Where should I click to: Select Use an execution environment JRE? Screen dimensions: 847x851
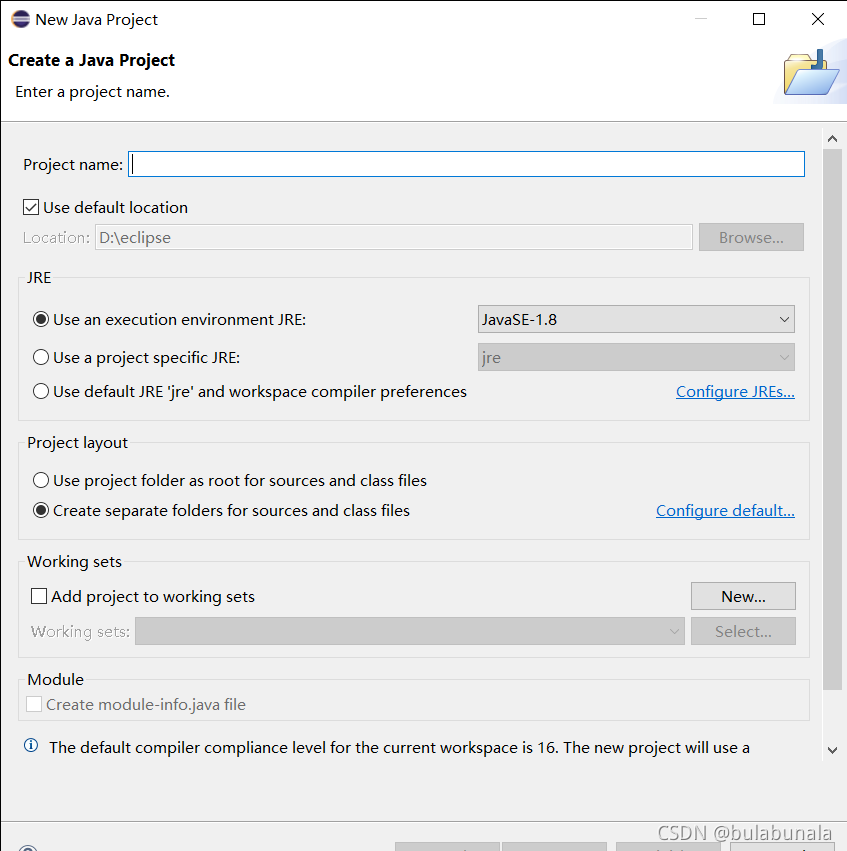point(41,319)
